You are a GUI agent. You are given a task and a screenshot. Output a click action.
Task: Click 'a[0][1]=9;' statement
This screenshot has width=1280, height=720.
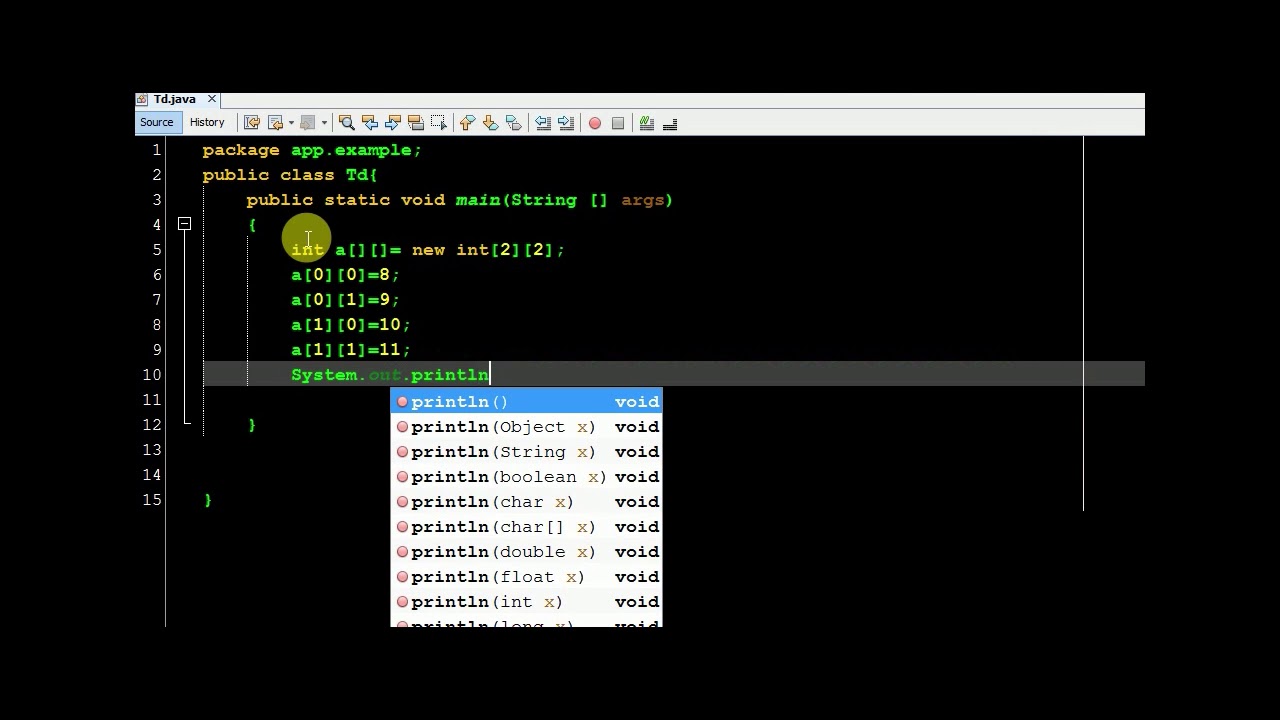click(345, 300)
